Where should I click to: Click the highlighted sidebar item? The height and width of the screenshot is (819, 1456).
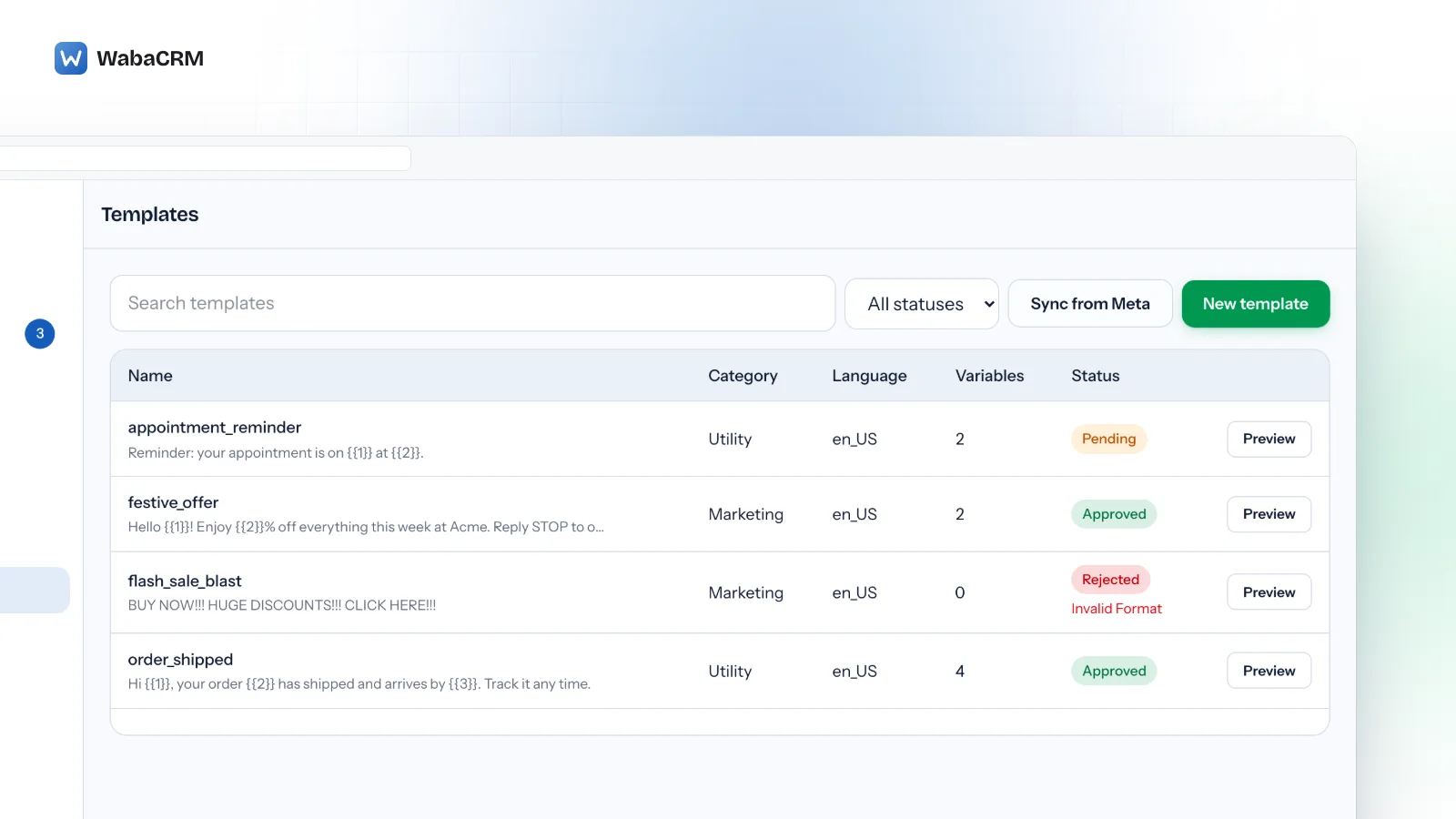point(35,590)
